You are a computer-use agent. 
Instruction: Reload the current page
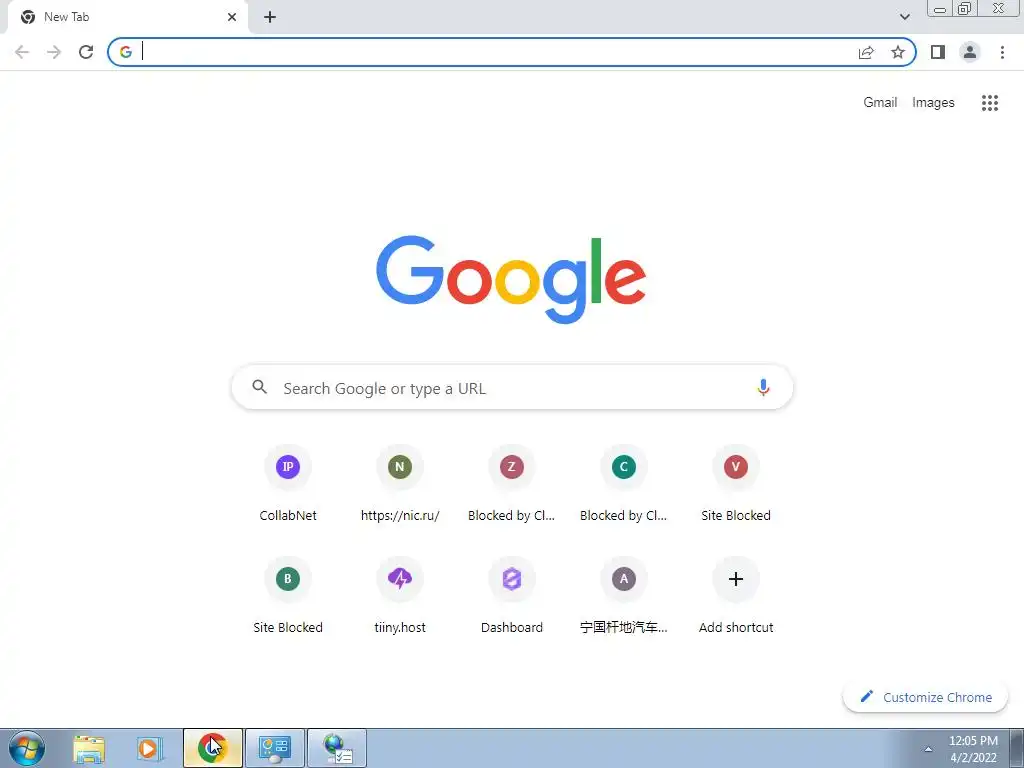(x=86, y=52)
